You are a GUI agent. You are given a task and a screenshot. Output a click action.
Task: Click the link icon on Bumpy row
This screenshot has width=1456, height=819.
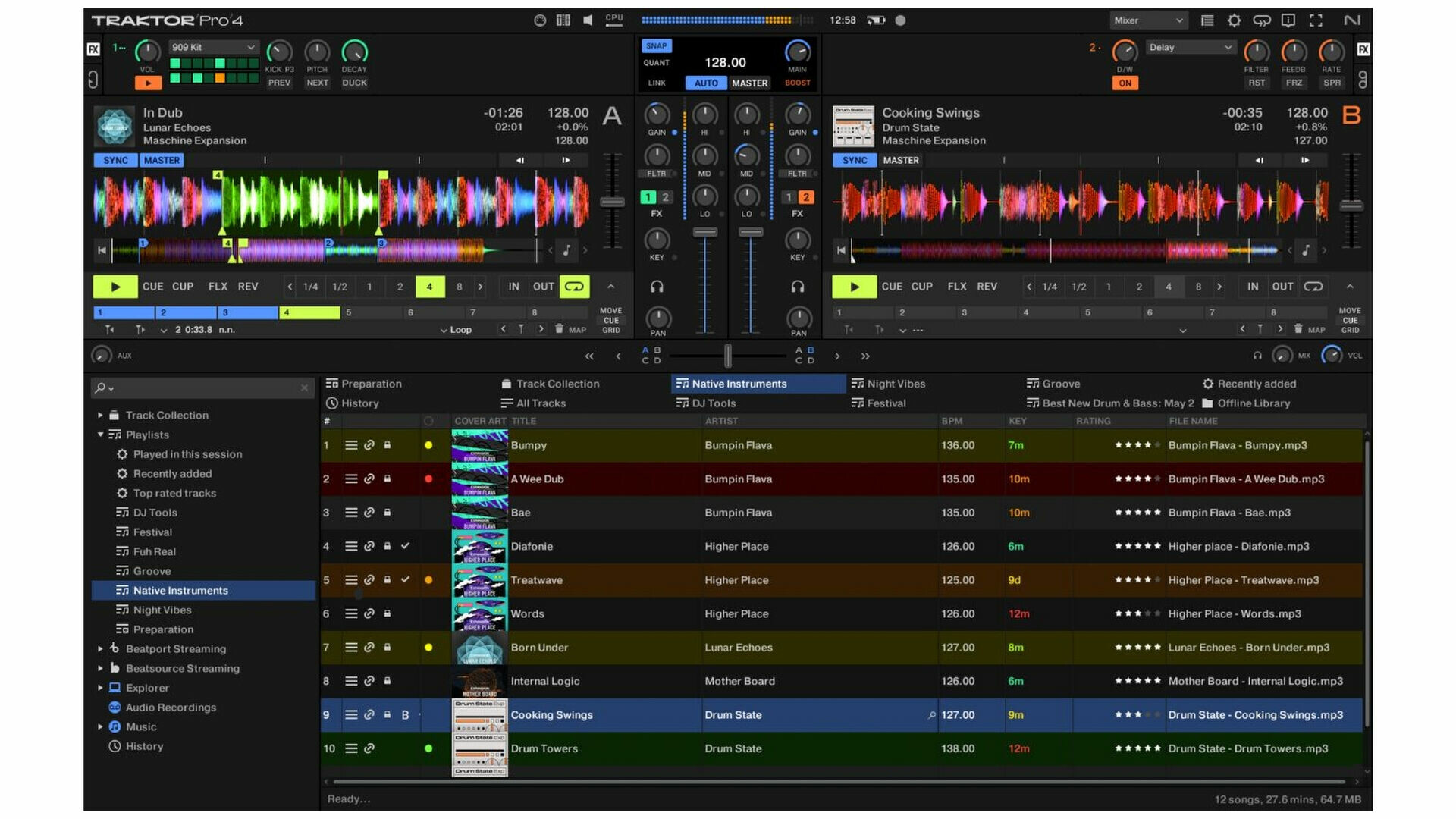[x=369, y=445]
